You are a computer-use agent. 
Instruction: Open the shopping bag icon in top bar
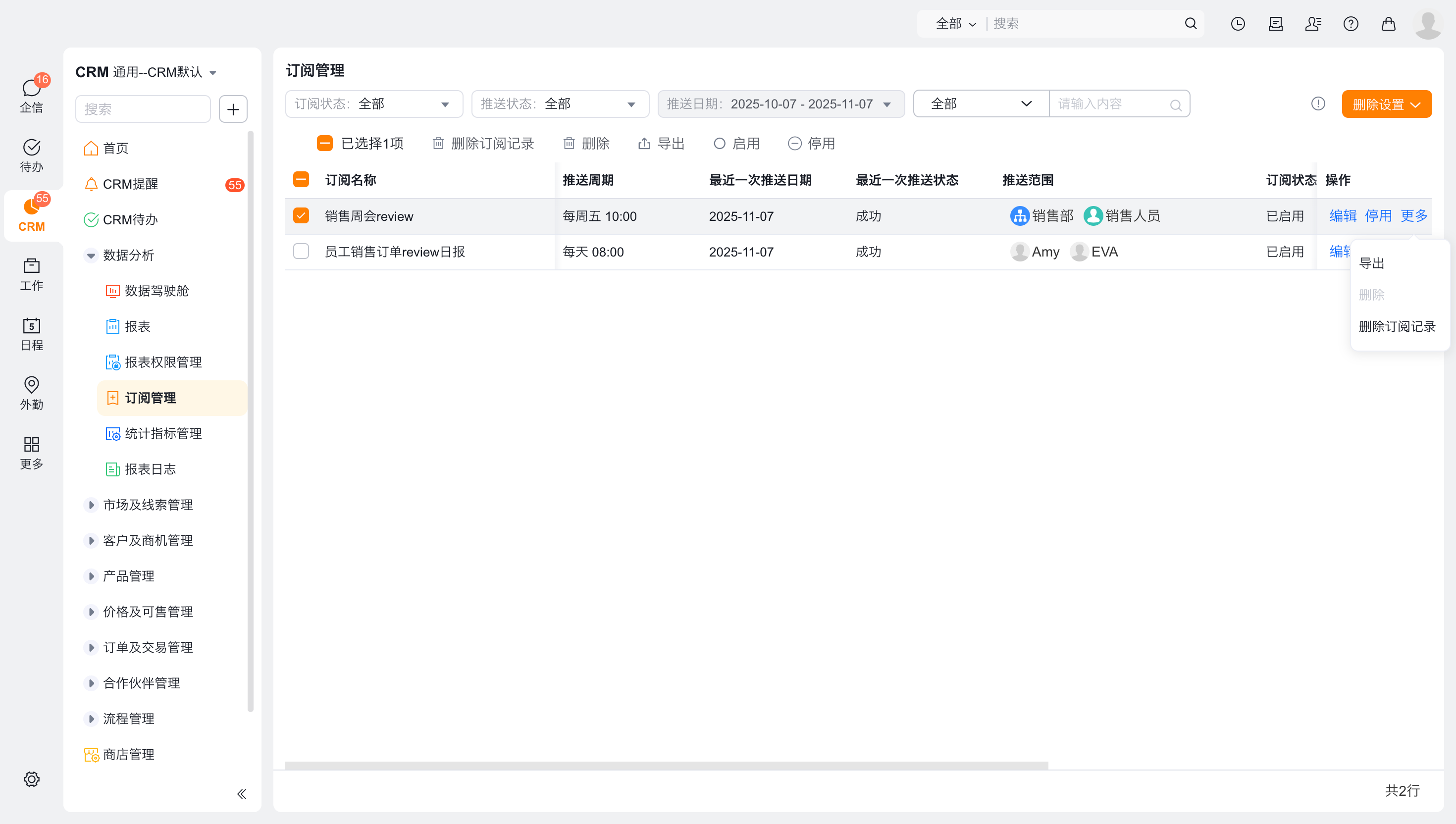point(1388,24)
